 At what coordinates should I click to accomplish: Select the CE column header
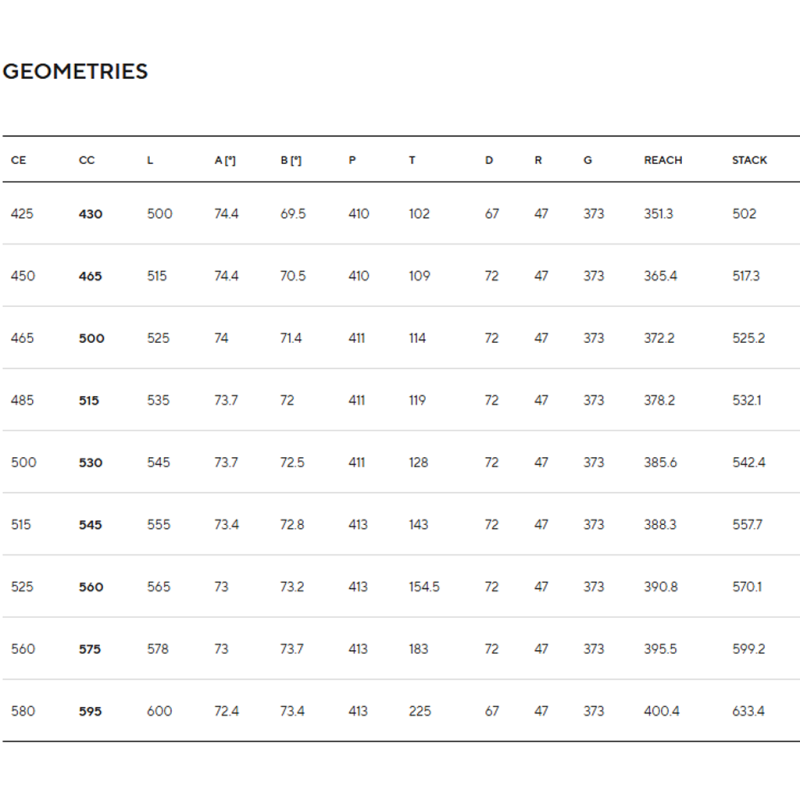tap(18, 160)
